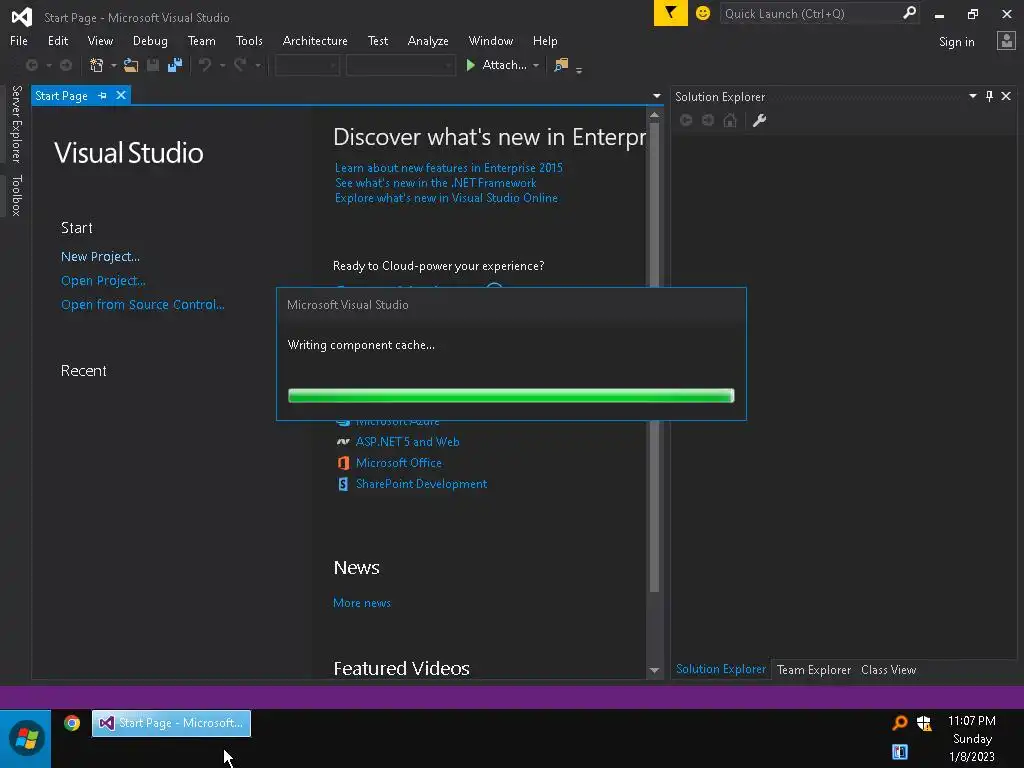Click the Start Page taskbar button

[171, 723]
